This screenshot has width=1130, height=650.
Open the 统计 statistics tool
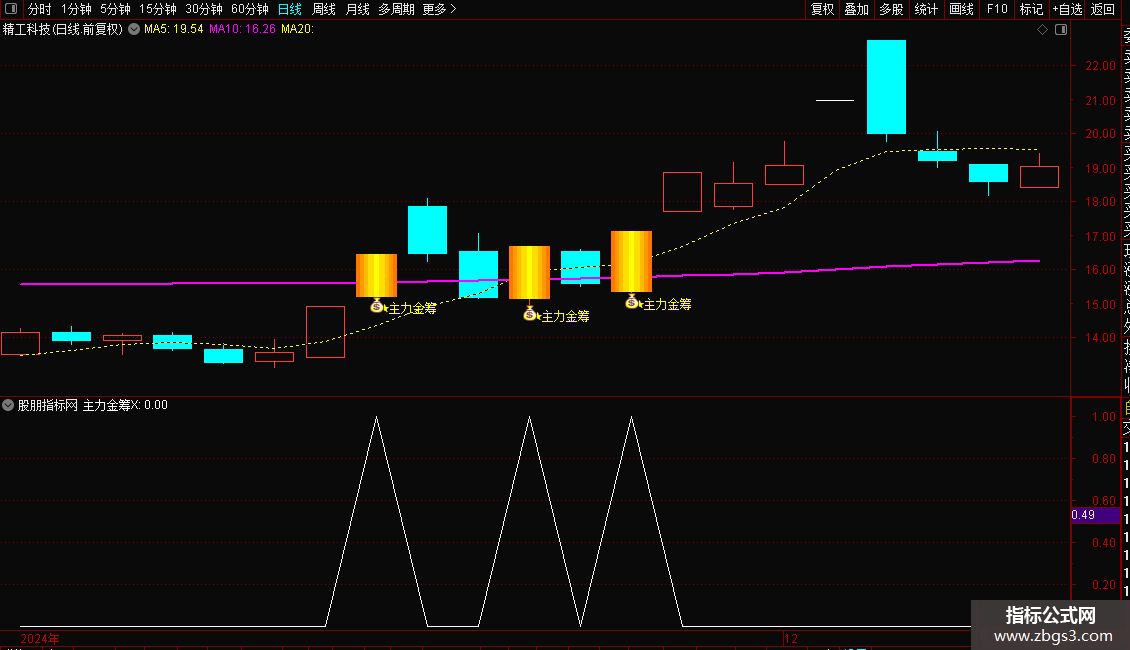[926, 9]
